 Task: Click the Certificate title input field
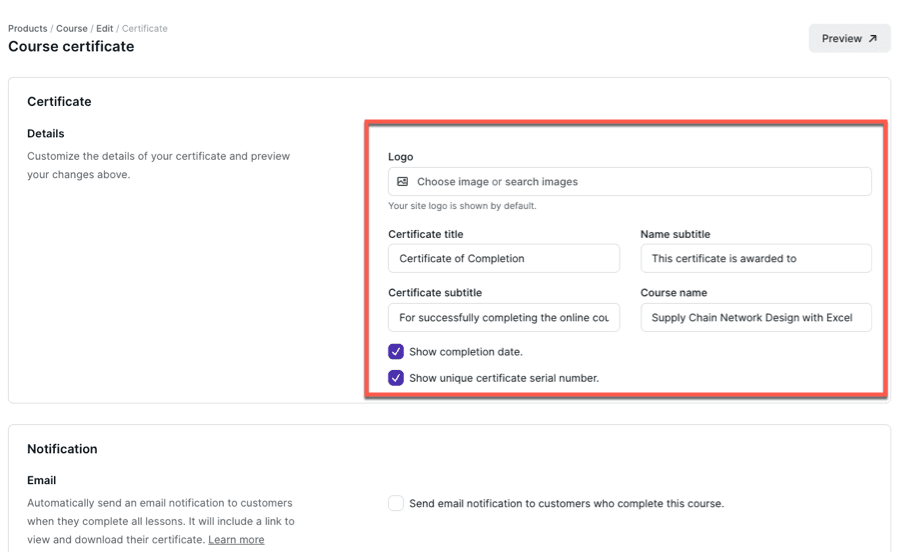pyautogui.click(x=503, y=258)
